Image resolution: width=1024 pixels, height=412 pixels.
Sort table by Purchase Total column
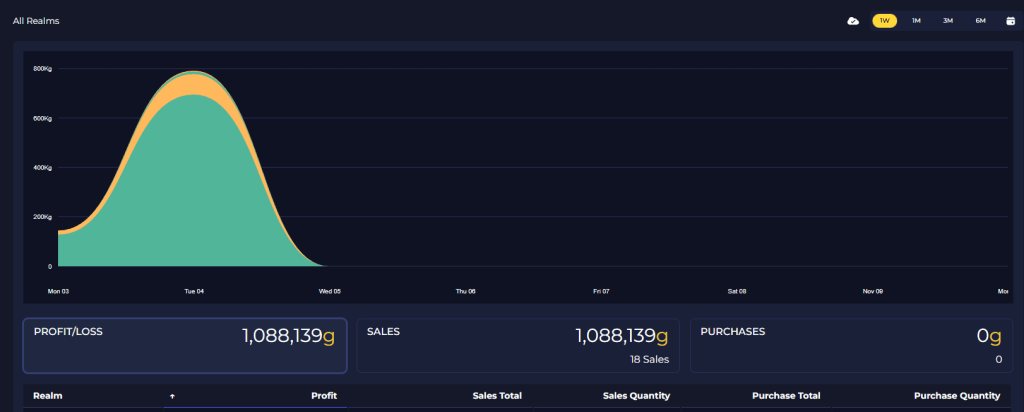tap(788, 396)
